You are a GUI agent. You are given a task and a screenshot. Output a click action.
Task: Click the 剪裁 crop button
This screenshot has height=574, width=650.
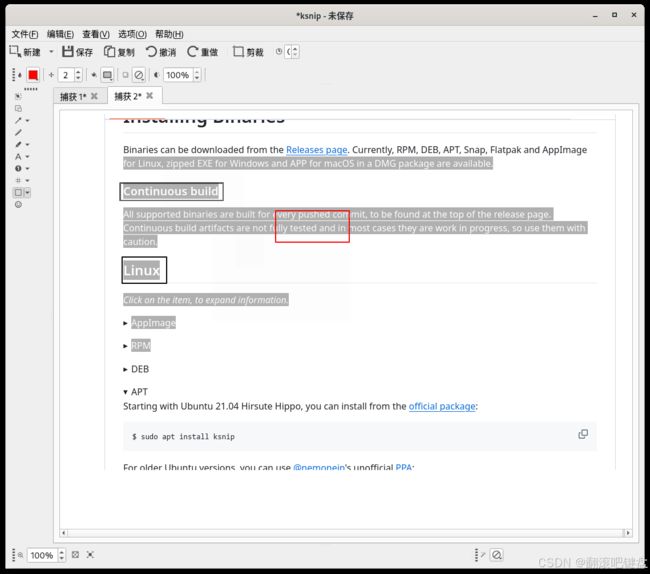pos(248,52)
